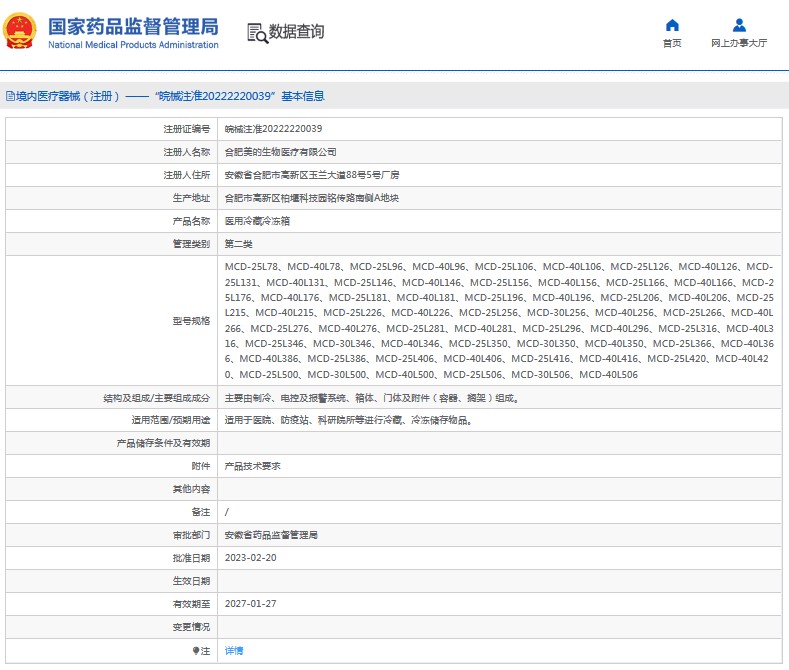This screenshot has width=789, height=670.
Task: Select product name 医用冷藏冷冻箱
Action: (257, 221)
